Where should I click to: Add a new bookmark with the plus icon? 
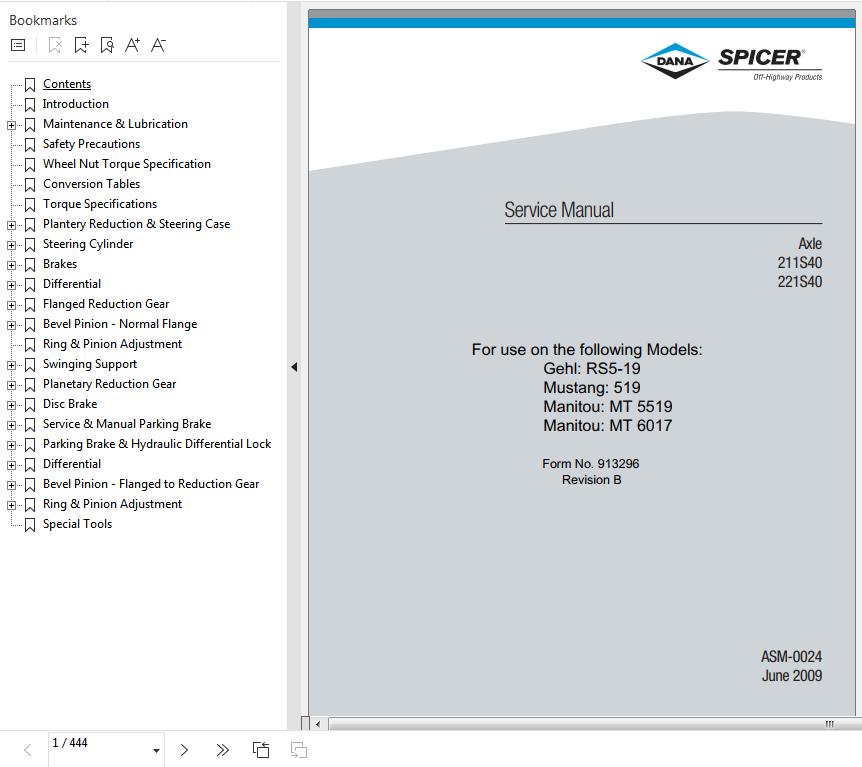81,45
